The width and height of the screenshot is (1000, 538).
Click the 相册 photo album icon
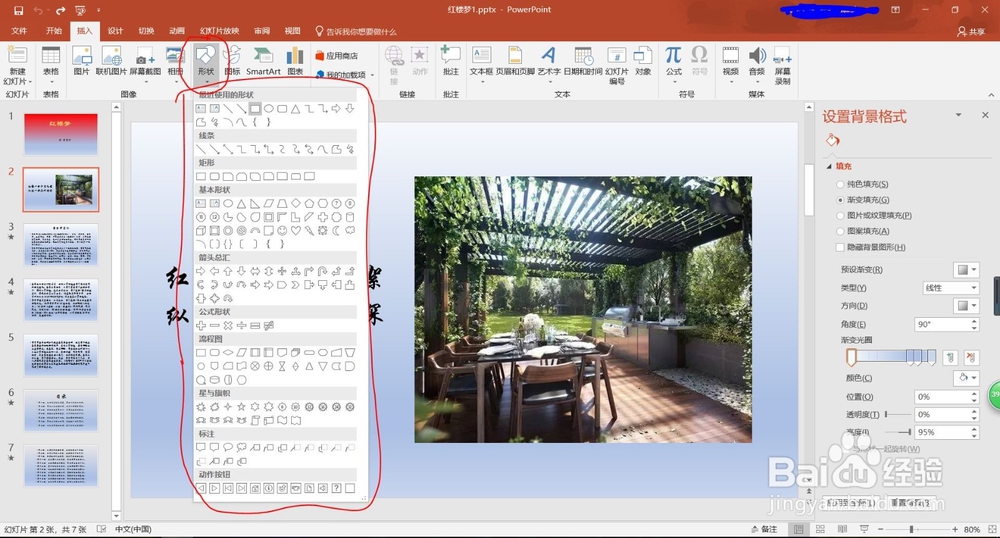pos(175,55)
